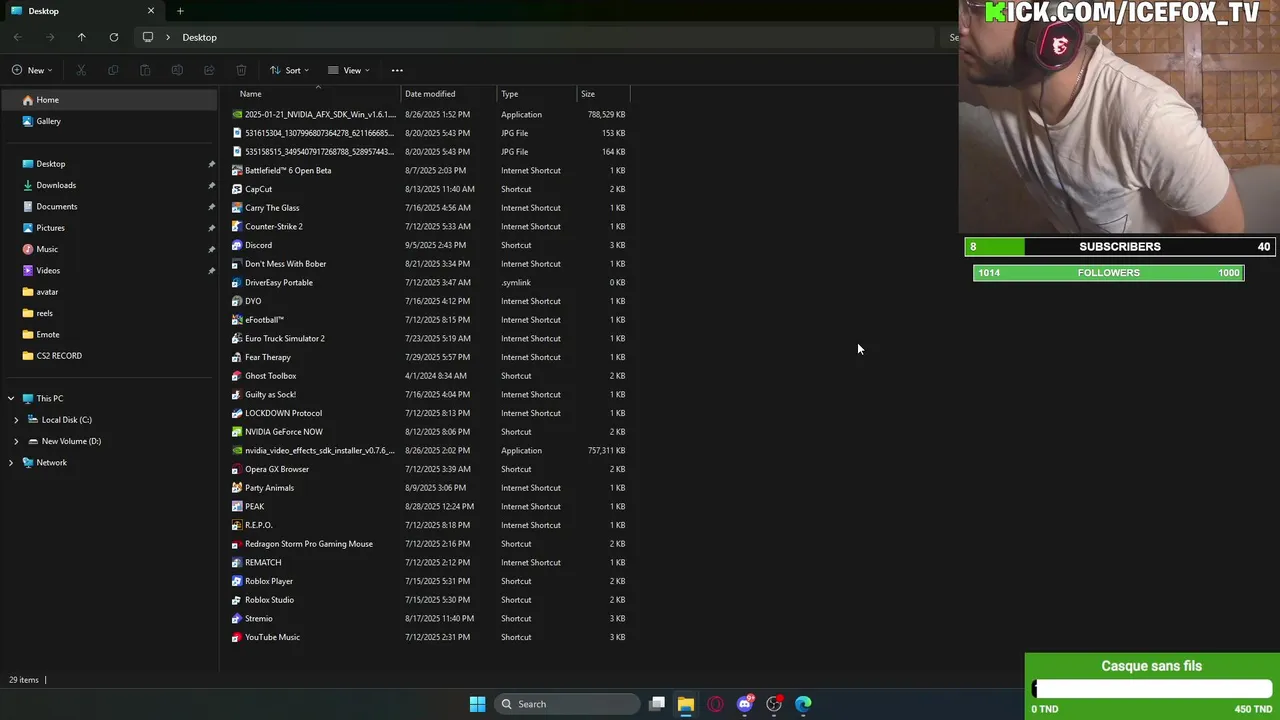This screenshot has width=1280, height=720.
Task: Open File Explorer in the taskbar
Action: pyautogui.click(x=685, y=704)
